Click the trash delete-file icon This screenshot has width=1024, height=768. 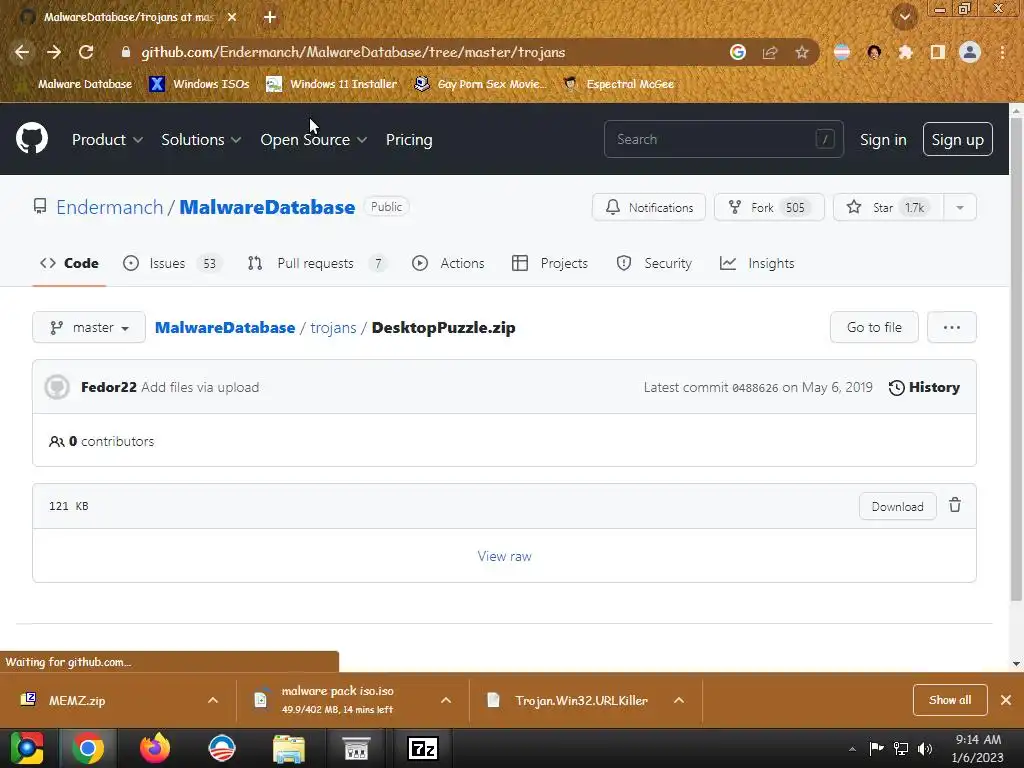click(955, 505)
